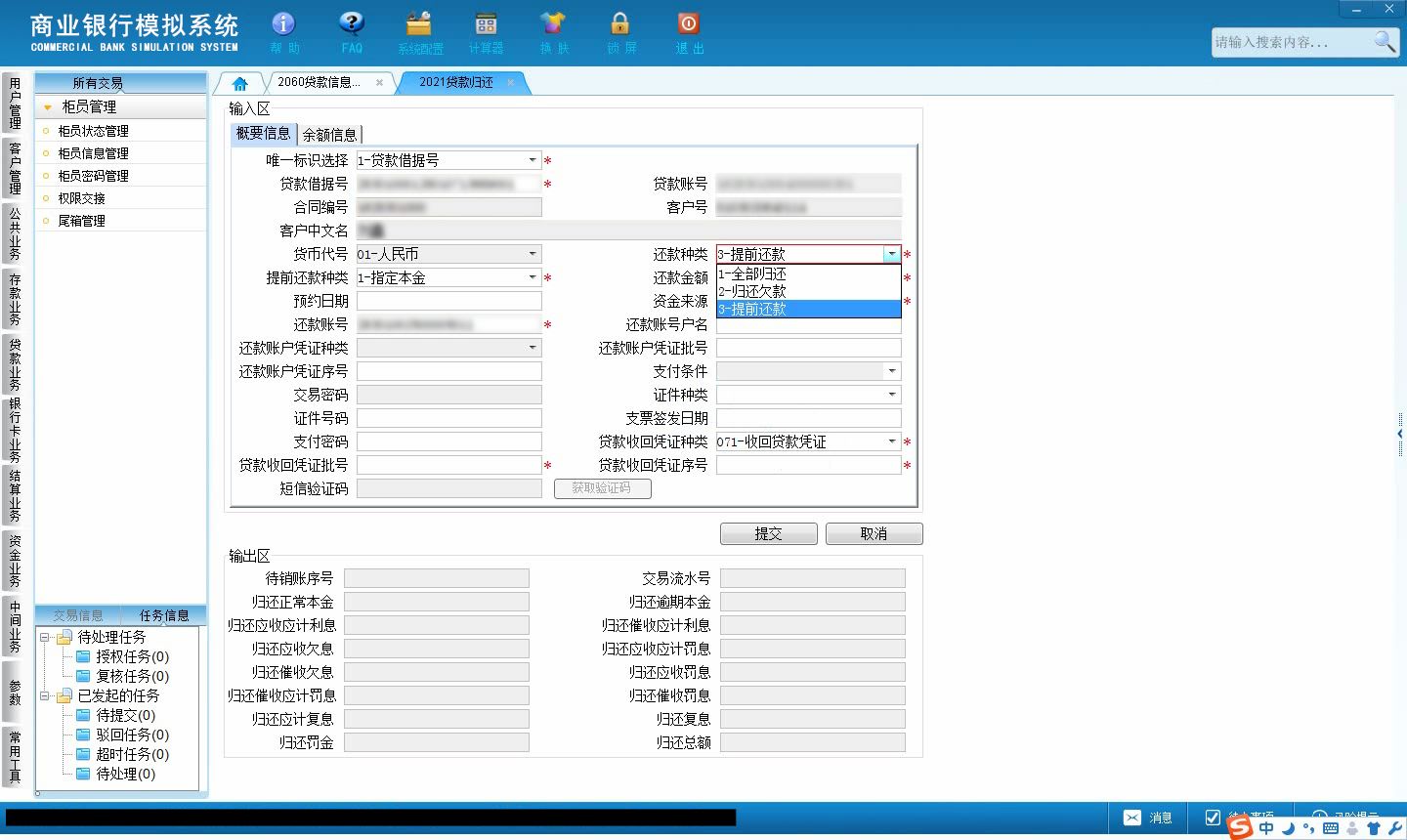This screenshot has height=840, width=1407.
Task: Open 还款账户凭证种类 dropdown
Action: pyautogui.click(x=533, y=348)
